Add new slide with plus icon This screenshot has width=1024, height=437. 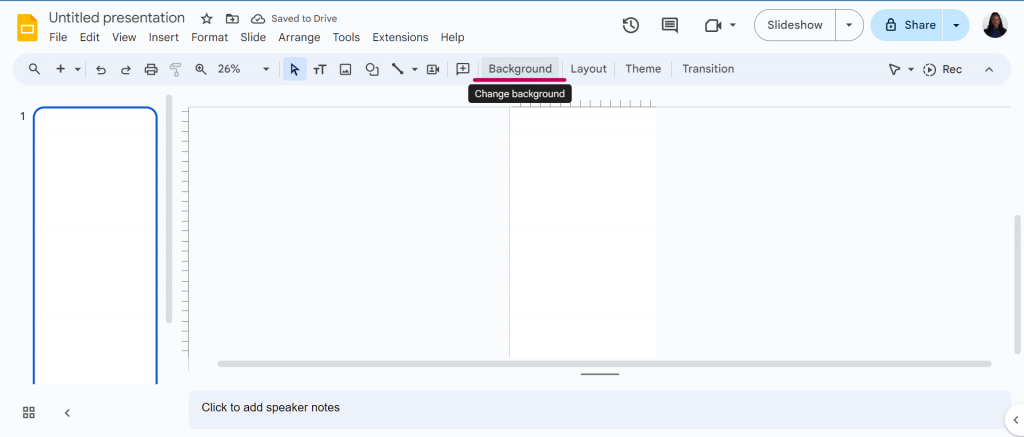click(x=60, y=69)
